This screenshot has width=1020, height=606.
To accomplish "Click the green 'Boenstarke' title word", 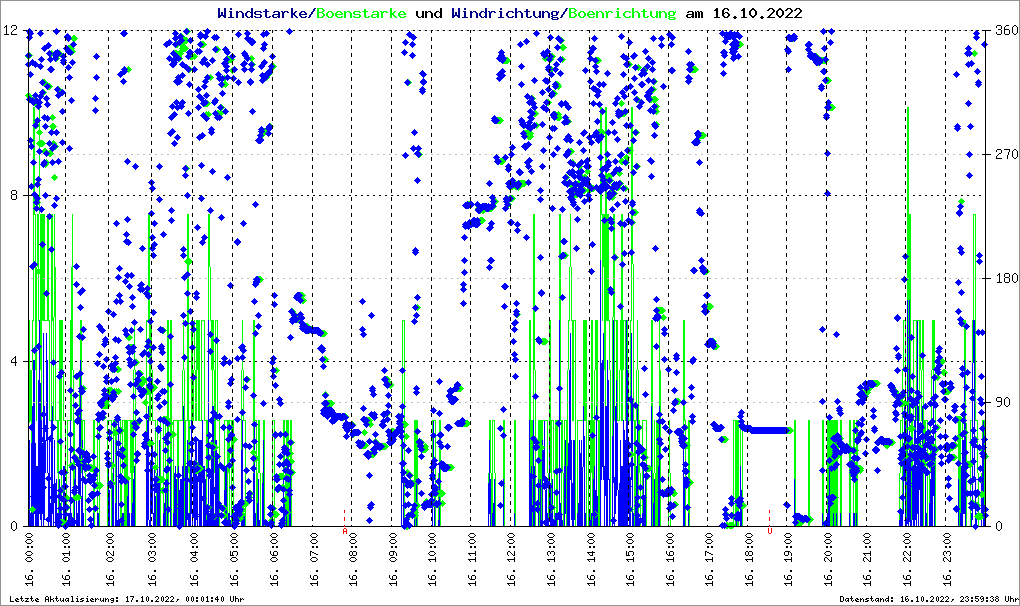I will pos(361,13).
